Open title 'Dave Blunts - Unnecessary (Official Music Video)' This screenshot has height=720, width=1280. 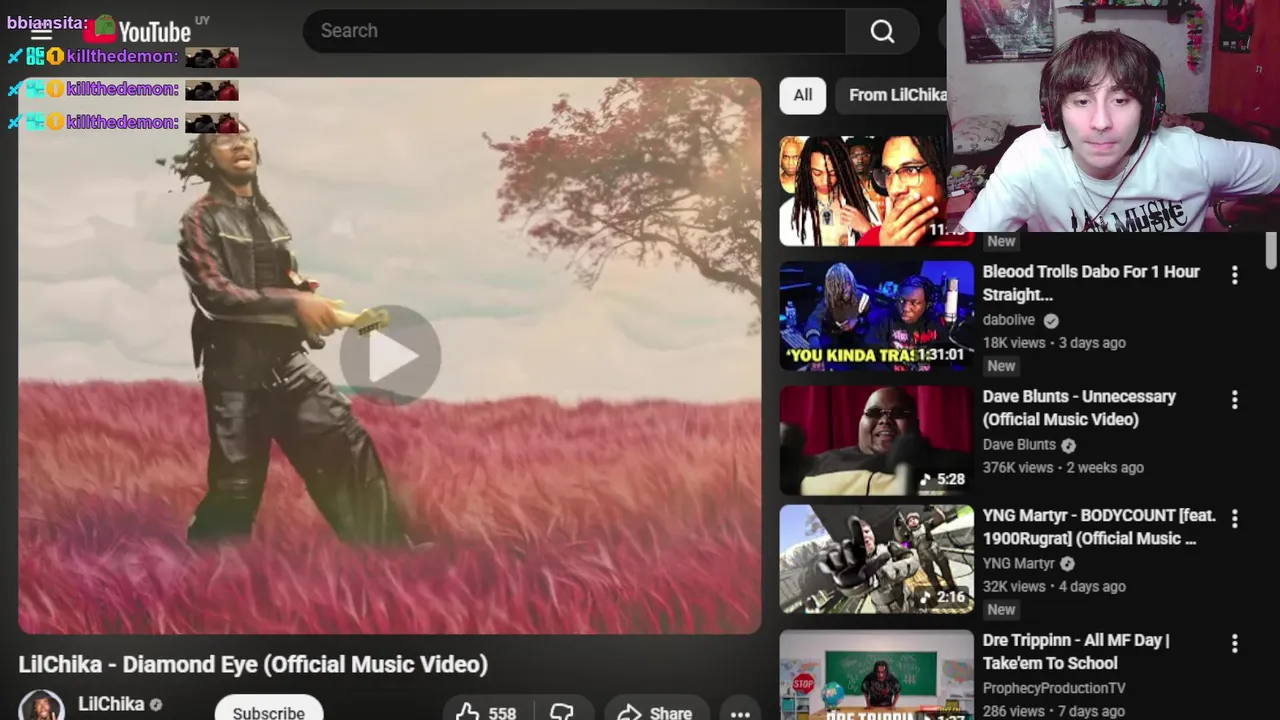(1079, 408)
